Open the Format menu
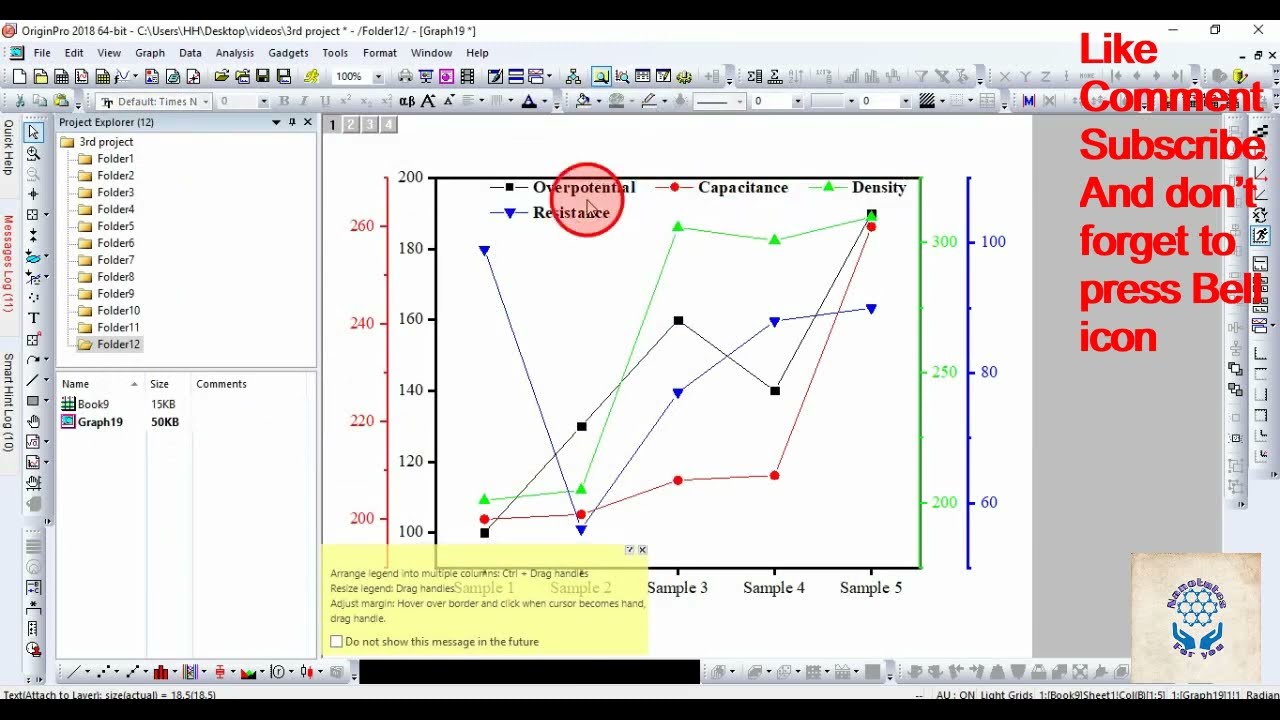 point(380,53)
